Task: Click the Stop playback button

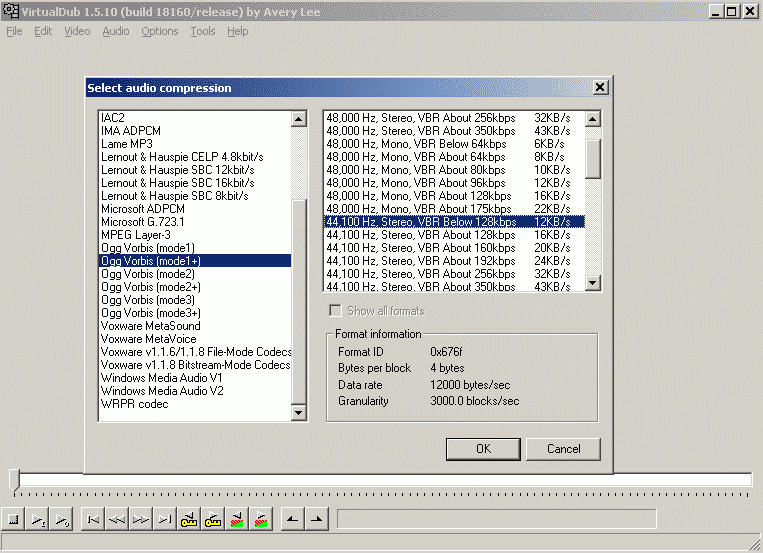Action: click(x=14, y=519)
